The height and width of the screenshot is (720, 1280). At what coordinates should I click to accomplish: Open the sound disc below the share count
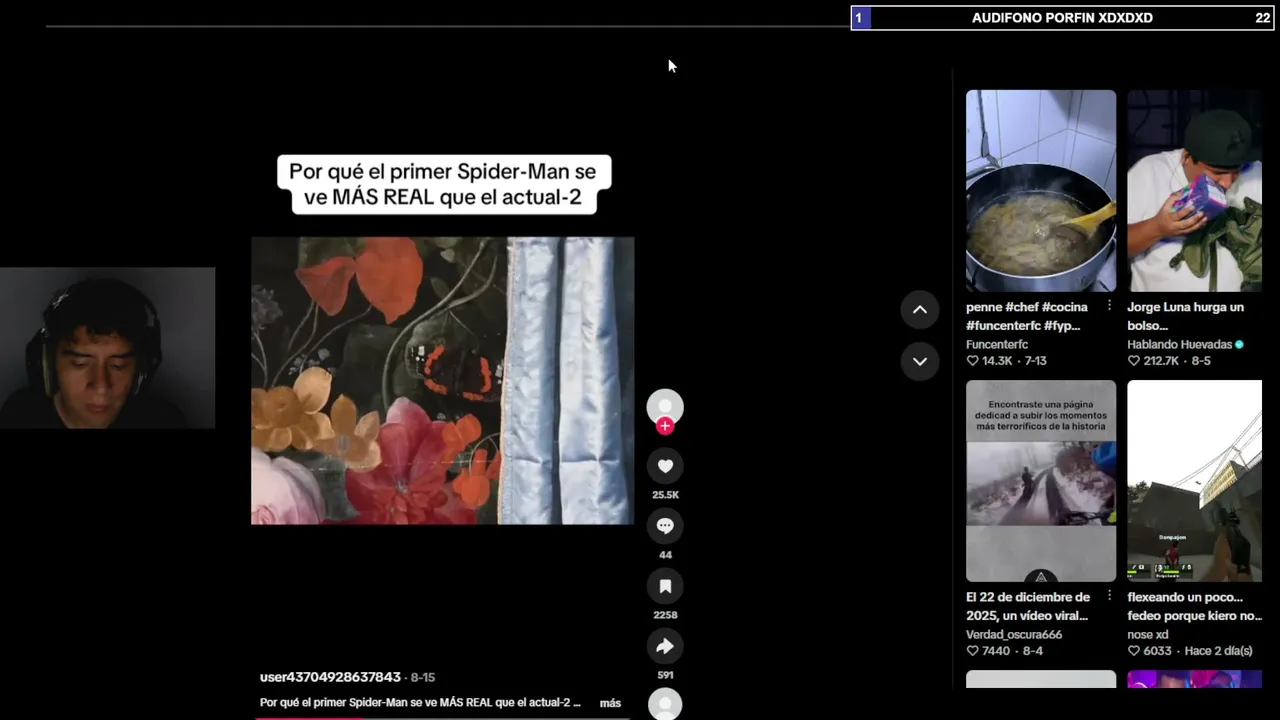click(x=665, y=704)
